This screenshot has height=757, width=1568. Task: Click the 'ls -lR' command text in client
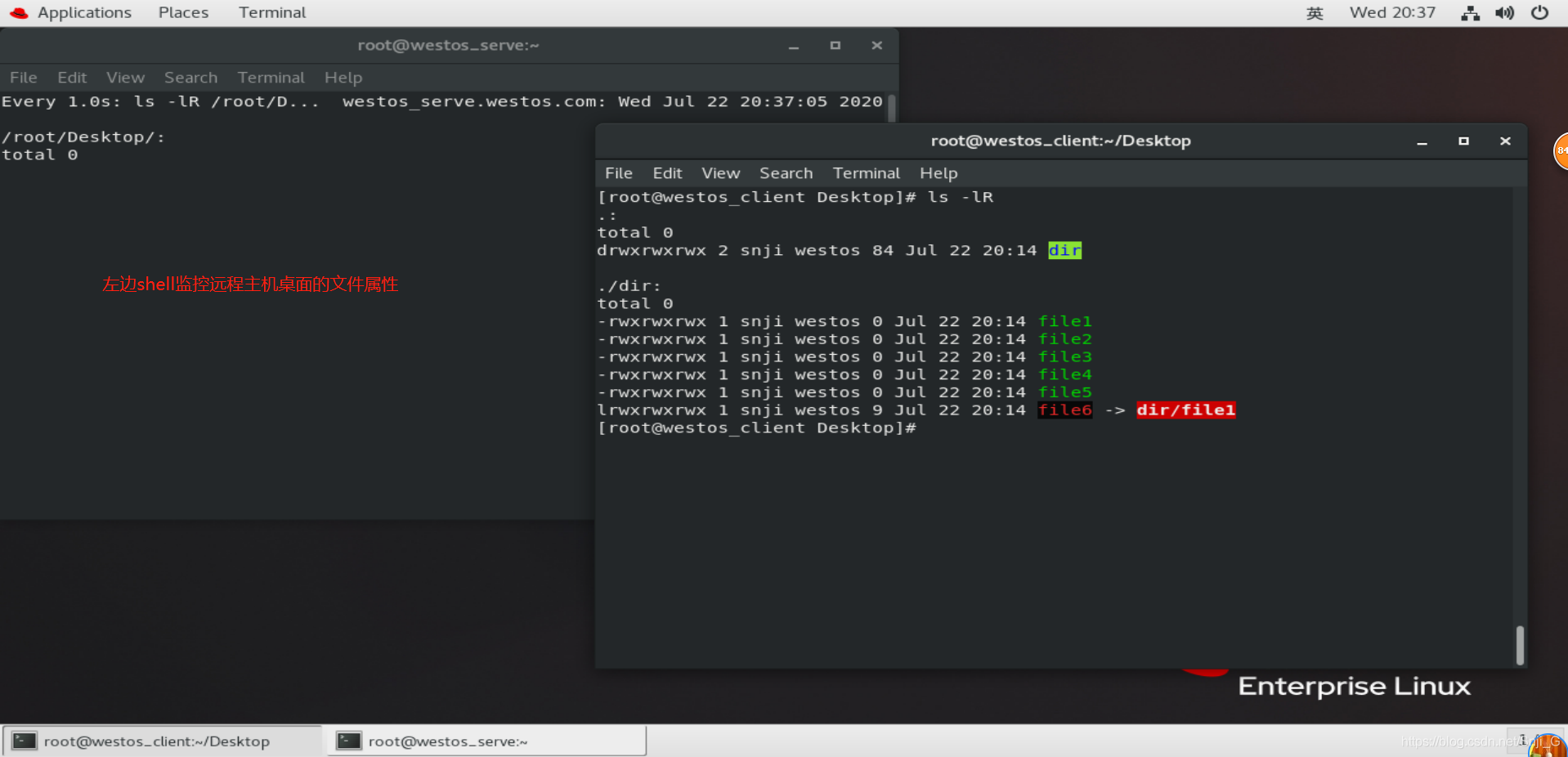click(x=960, y=197)
